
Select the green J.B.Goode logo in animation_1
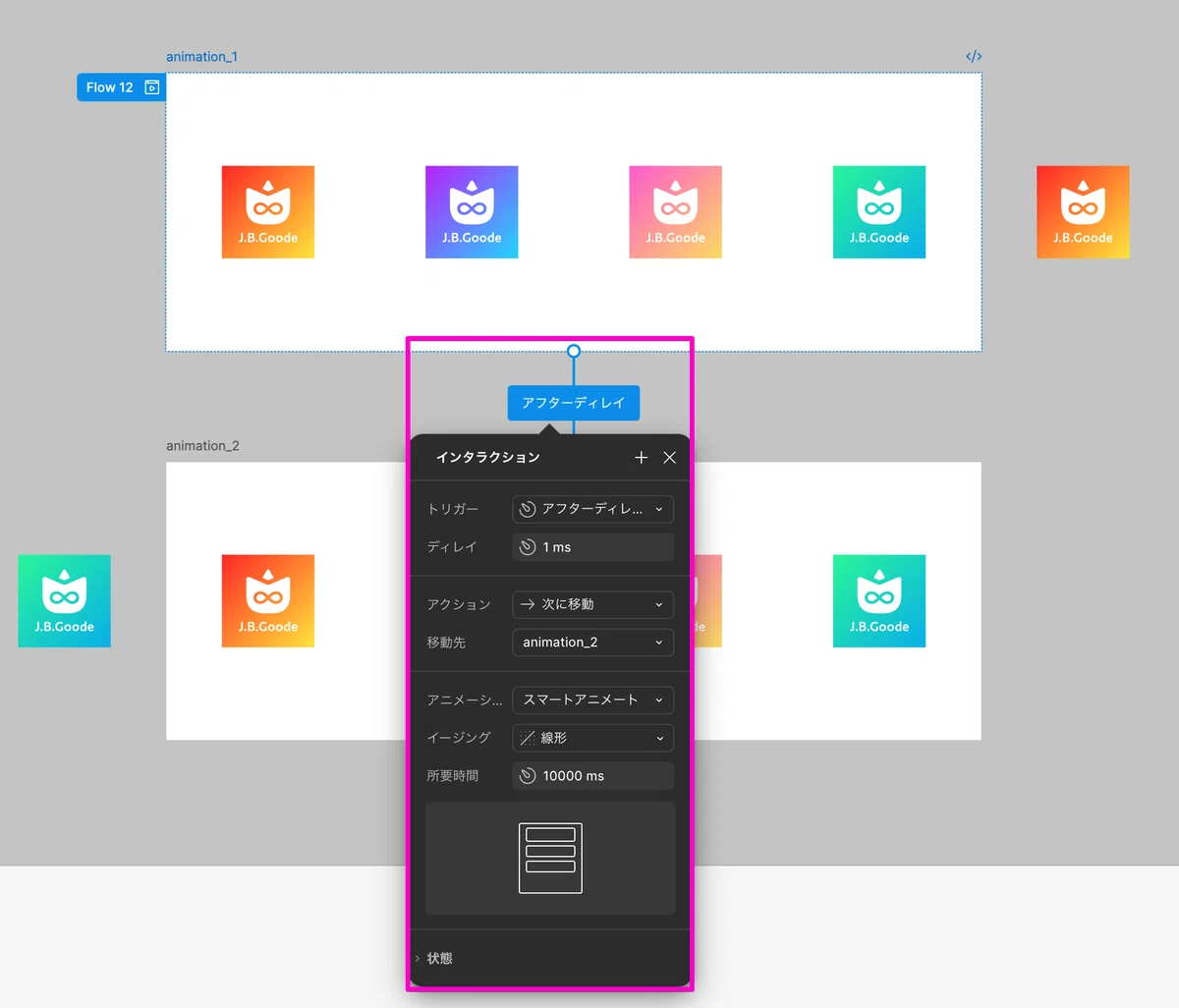[x=879, y=212]
